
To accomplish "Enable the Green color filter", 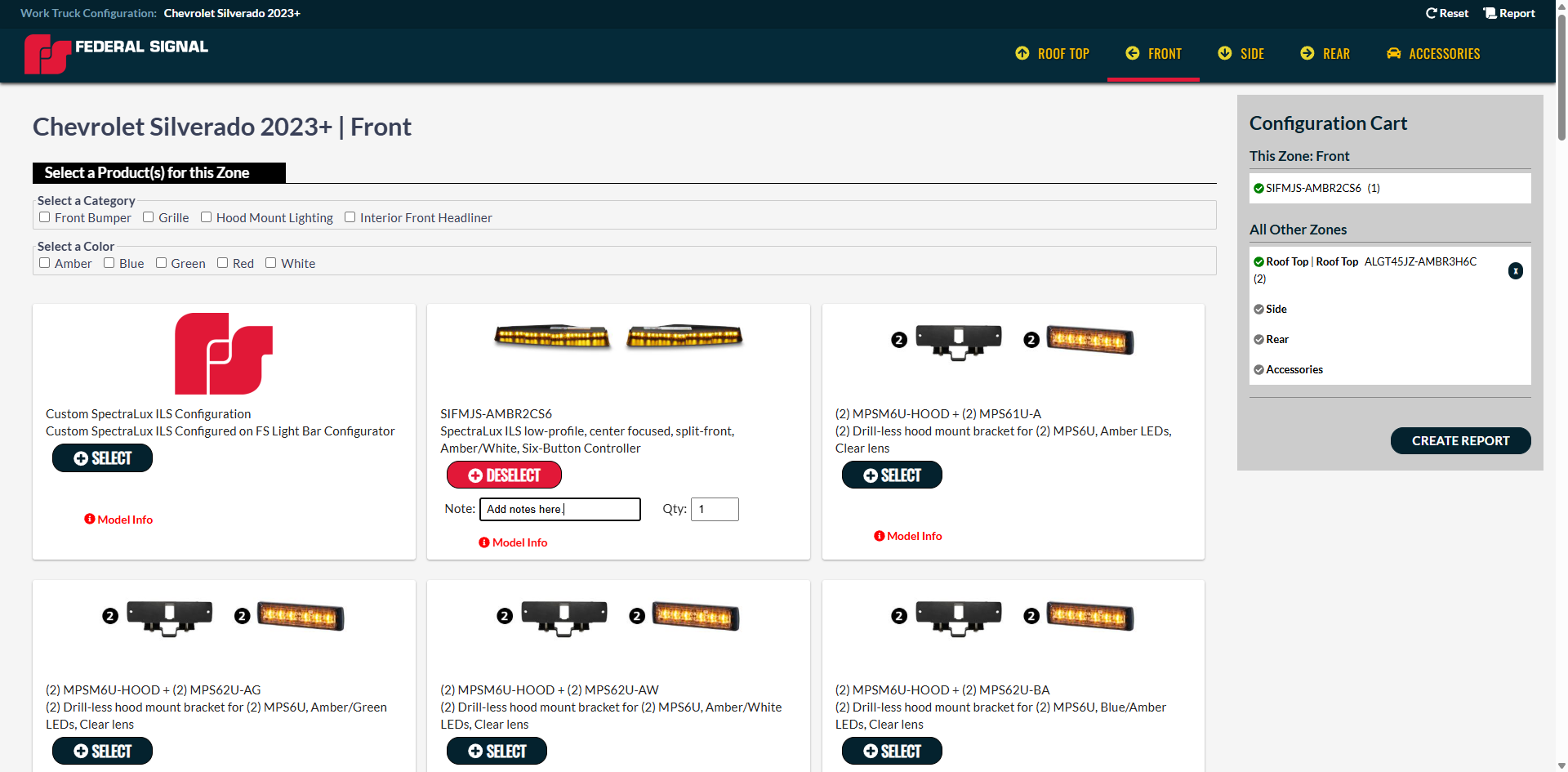I will [162, 263].
